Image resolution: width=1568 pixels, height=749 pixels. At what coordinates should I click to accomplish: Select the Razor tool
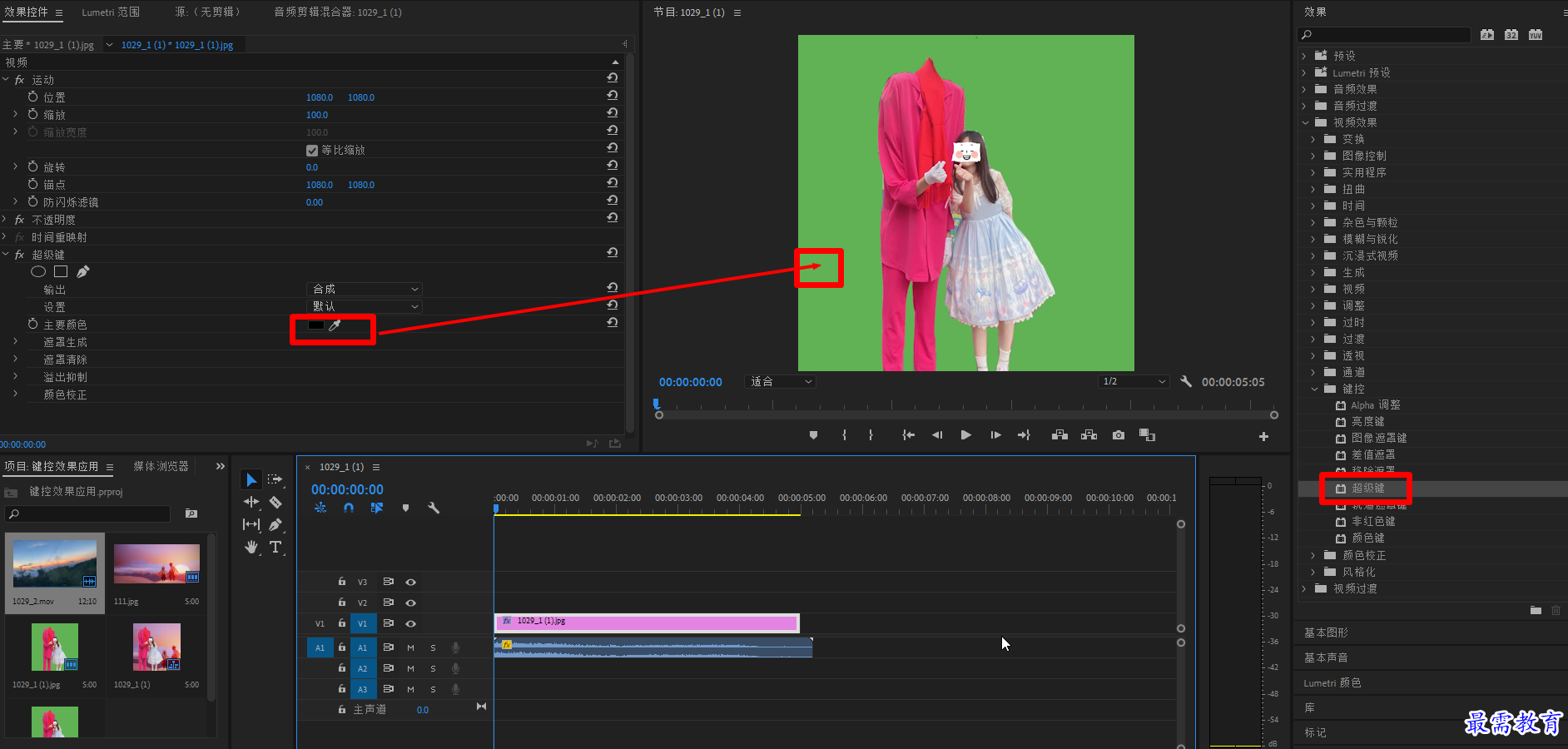275,502
